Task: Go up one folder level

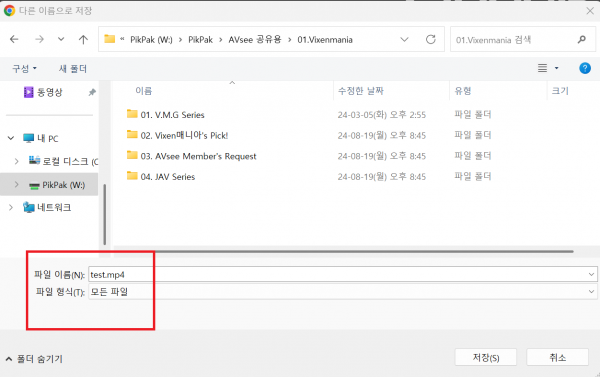Action: 83,39
